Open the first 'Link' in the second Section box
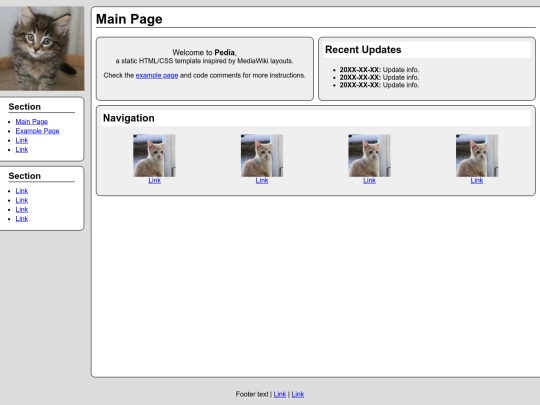Image resolution: width=540 pixels, height=405 pixels. [x=22, y=191]
